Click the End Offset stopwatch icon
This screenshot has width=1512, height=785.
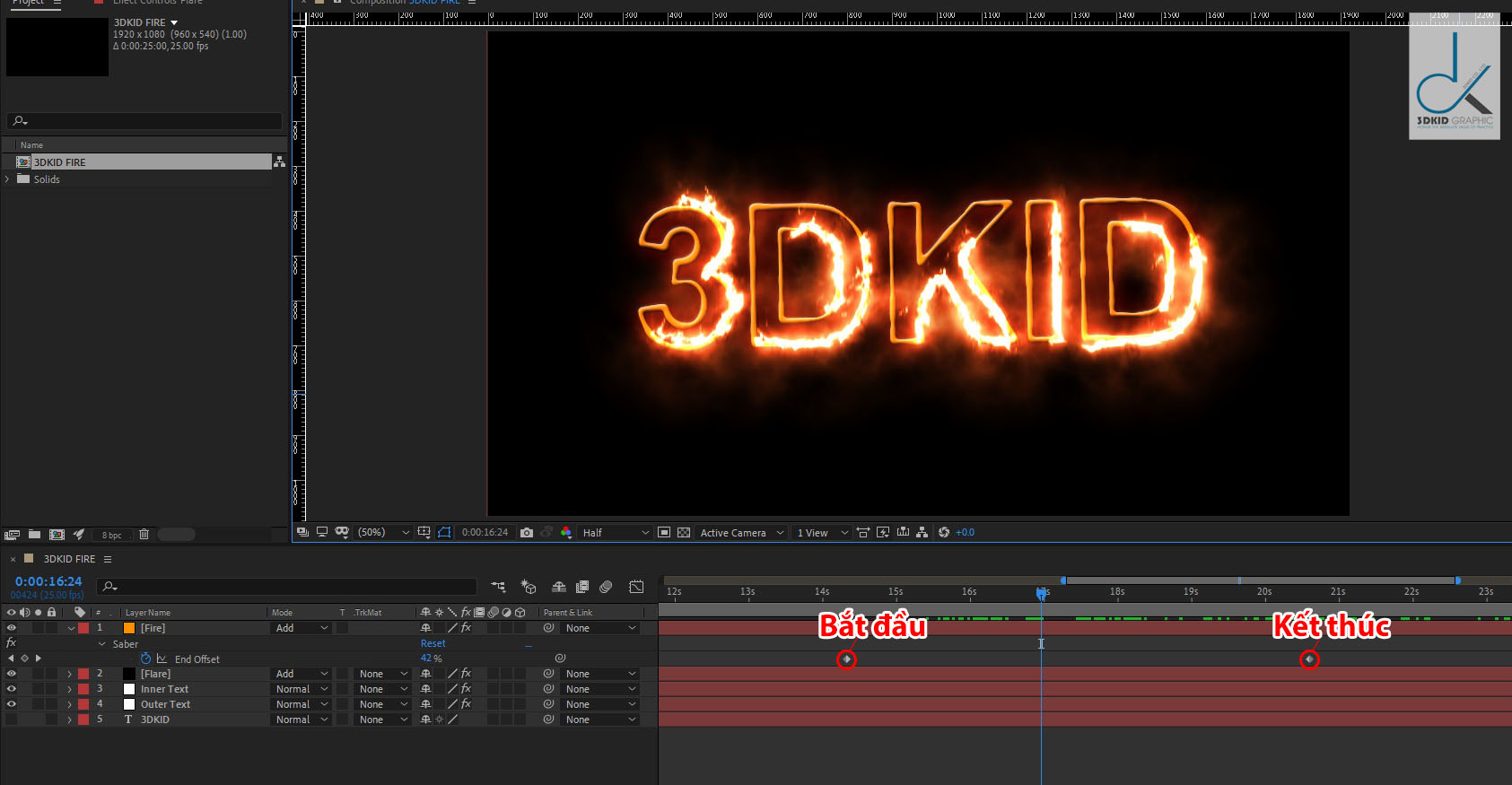click(x=145, y=659)
